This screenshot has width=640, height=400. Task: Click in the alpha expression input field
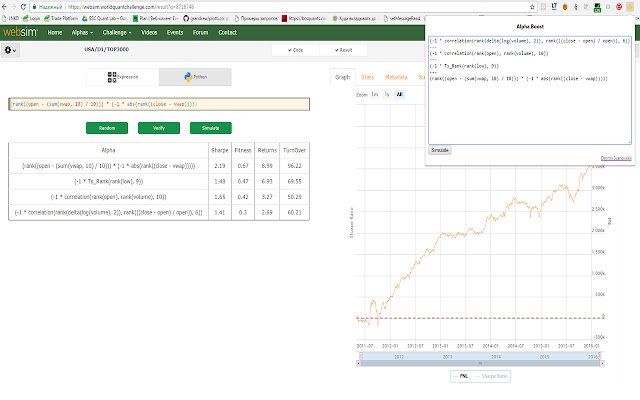[x=159, y=104]
